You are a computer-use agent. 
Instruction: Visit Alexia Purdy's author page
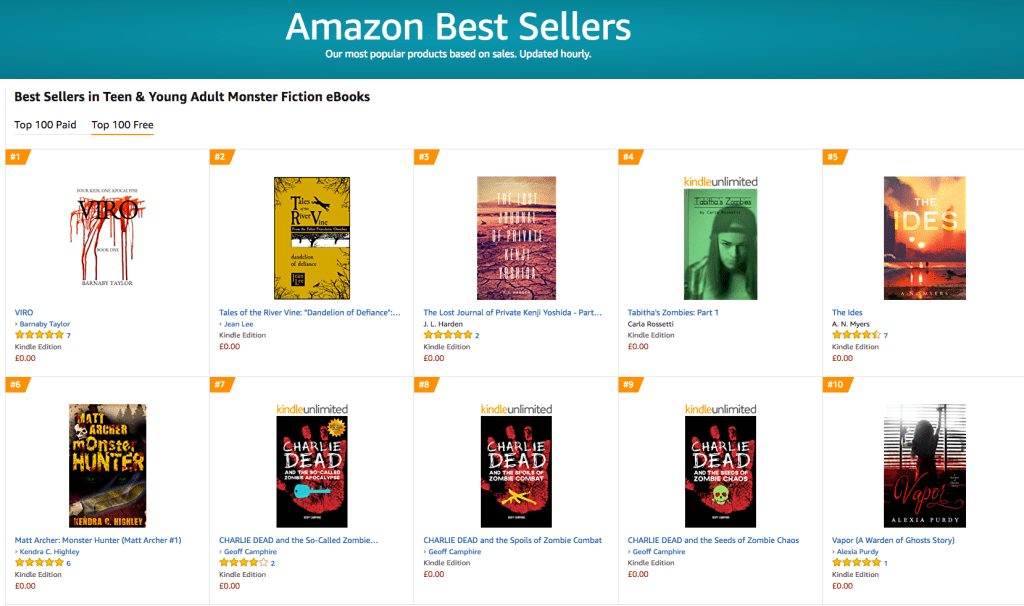coord(860,552)
